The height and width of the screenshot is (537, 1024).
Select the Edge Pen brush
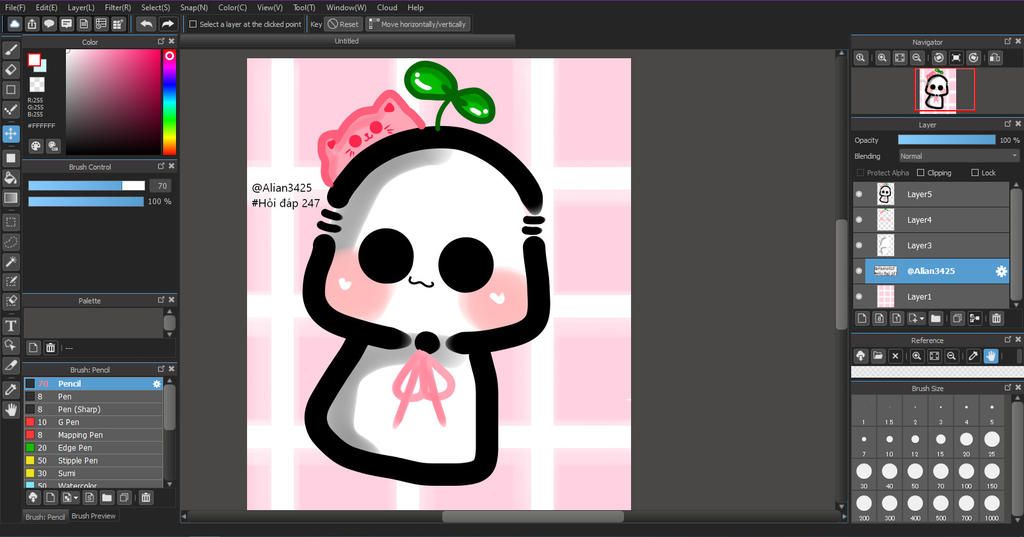tap(93, 448)
